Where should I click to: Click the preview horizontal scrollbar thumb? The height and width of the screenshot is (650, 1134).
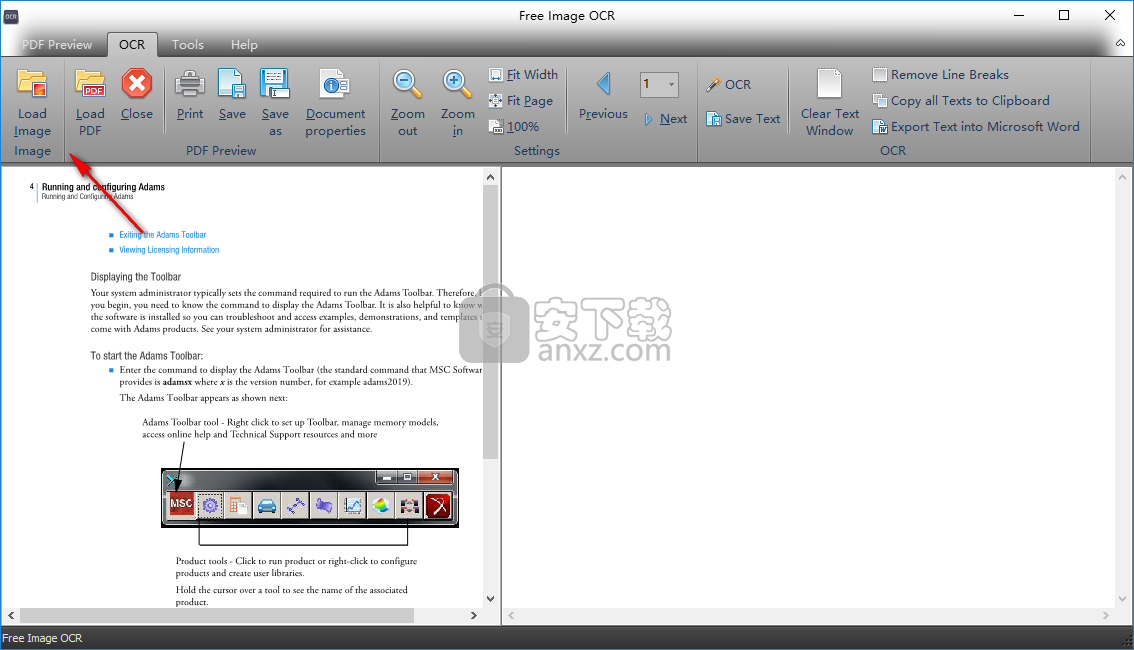pos(217,615)
